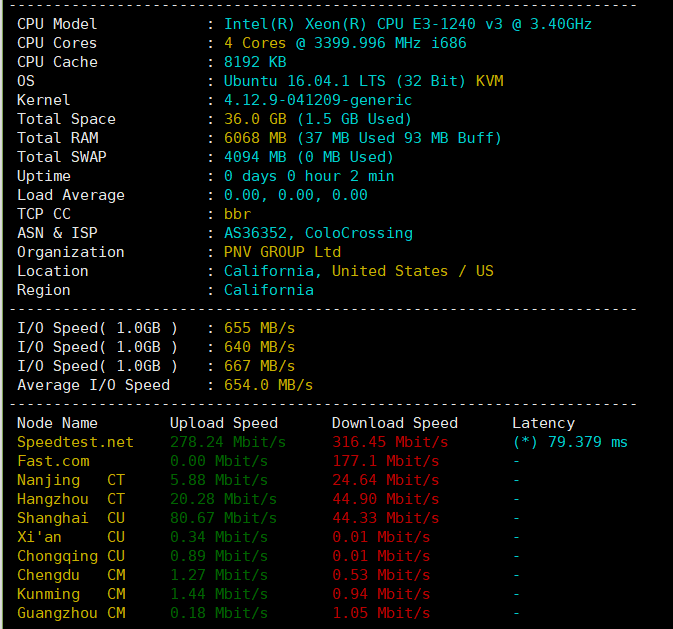673x629 pixels.
Task: Click the Speedtest.net node name
Action: point(75,442)
